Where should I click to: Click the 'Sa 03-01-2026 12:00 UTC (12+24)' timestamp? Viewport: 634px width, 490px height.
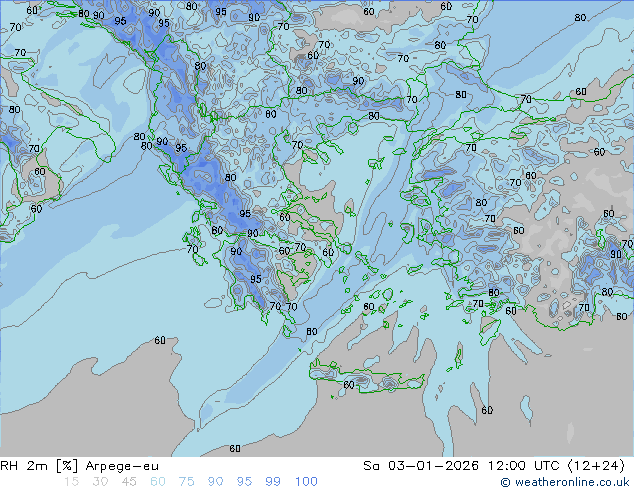pos(494,466)
